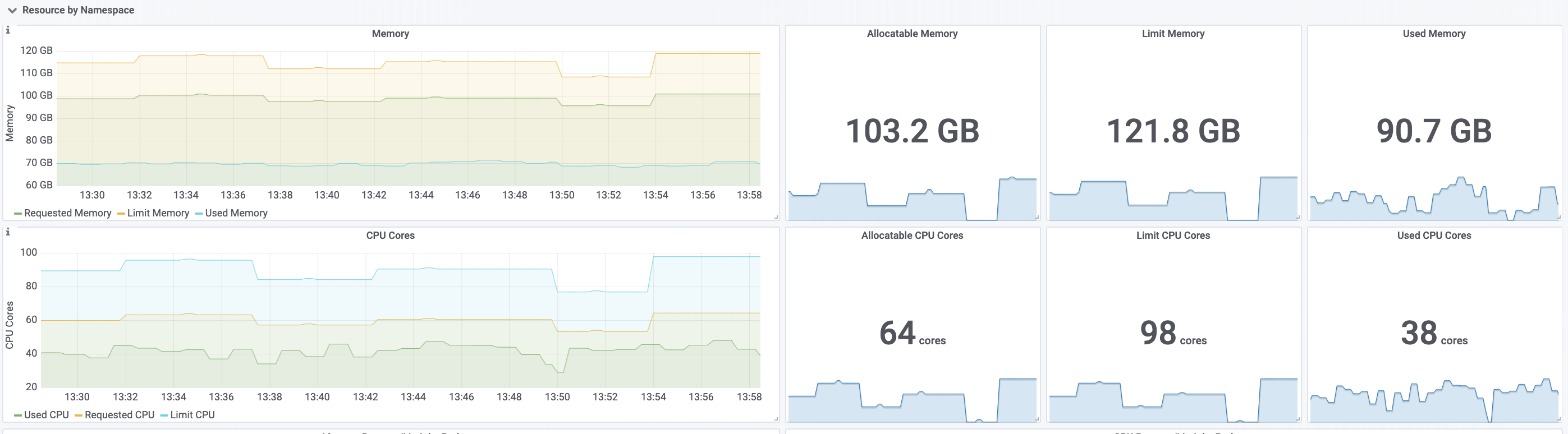Click the Allocatable CPU Cores resize handle
This screenshot has height=434, width=1568.
tap(1036, 418)
